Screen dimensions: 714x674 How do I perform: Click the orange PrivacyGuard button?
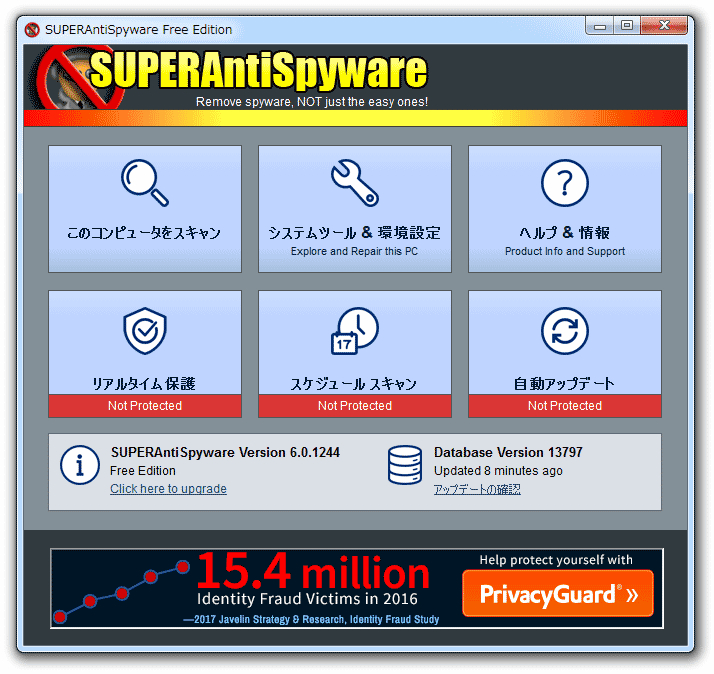coord(558,593)
